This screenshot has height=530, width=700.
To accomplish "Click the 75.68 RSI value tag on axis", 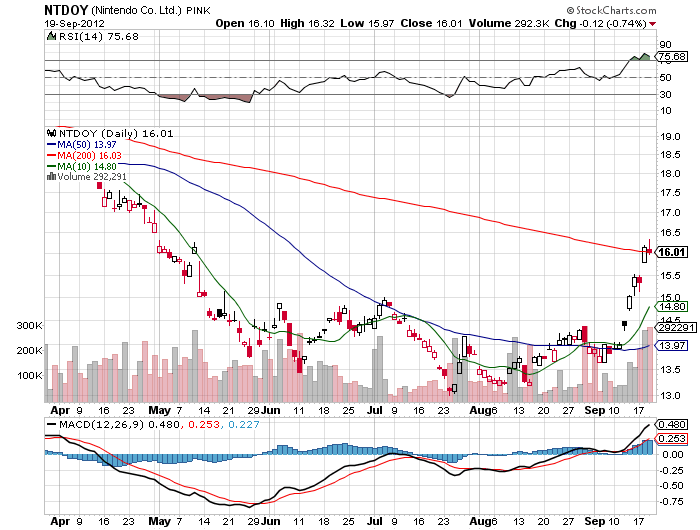I will [x=671, y=57].
